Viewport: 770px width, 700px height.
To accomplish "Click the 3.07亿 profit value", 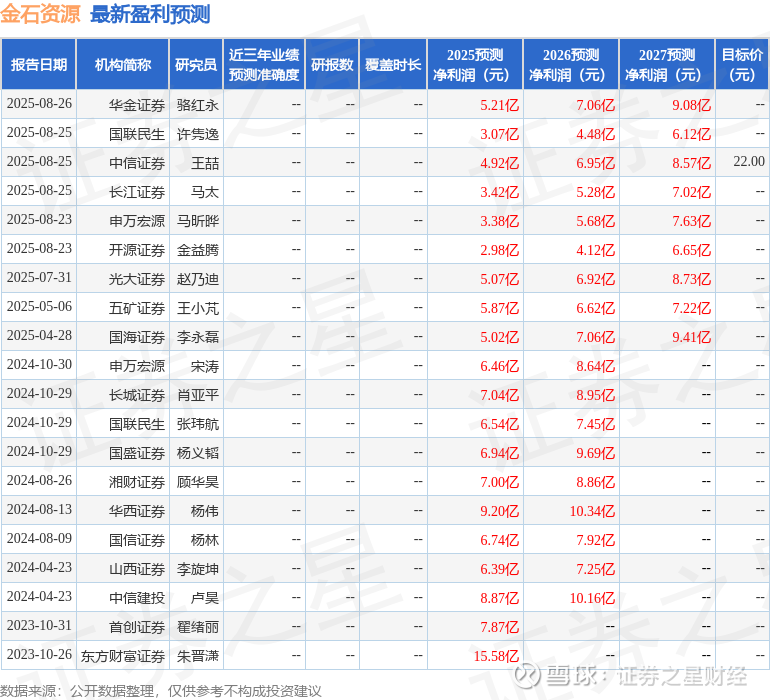I will click(499, 134).
